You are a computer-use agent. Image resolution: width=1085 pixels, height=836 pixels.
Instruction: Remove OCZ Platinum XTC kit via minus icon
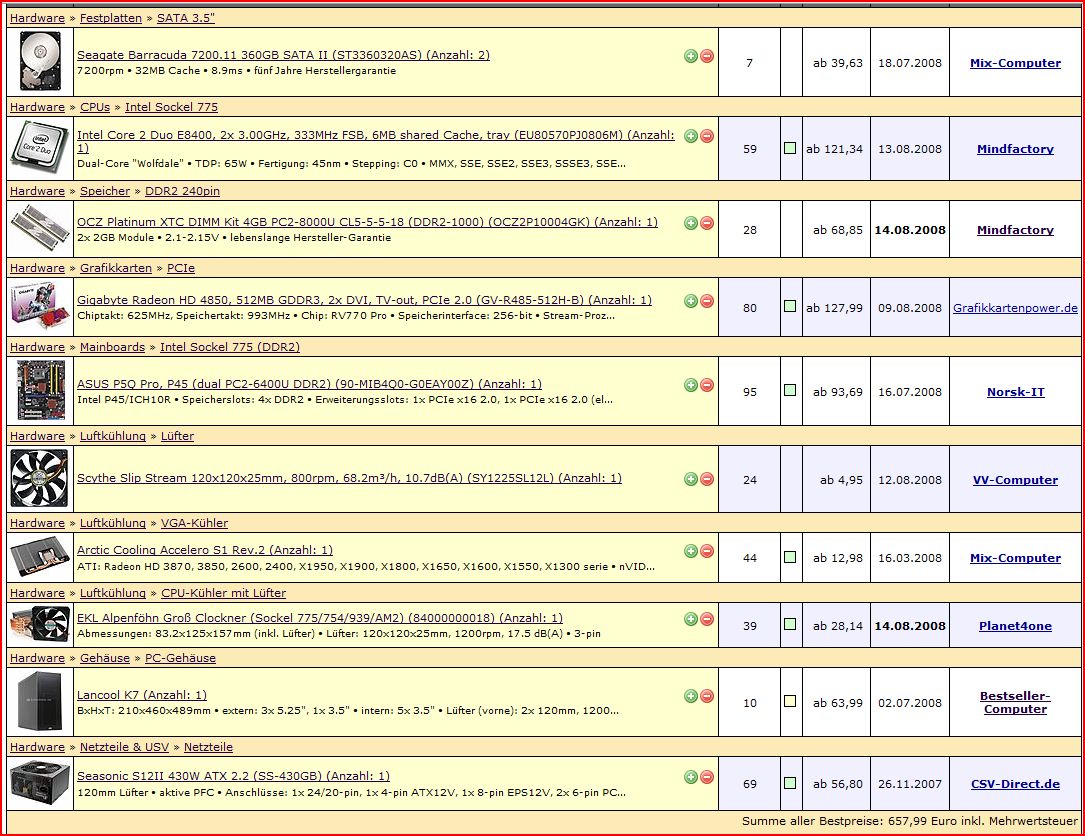(x=706, y=223)
